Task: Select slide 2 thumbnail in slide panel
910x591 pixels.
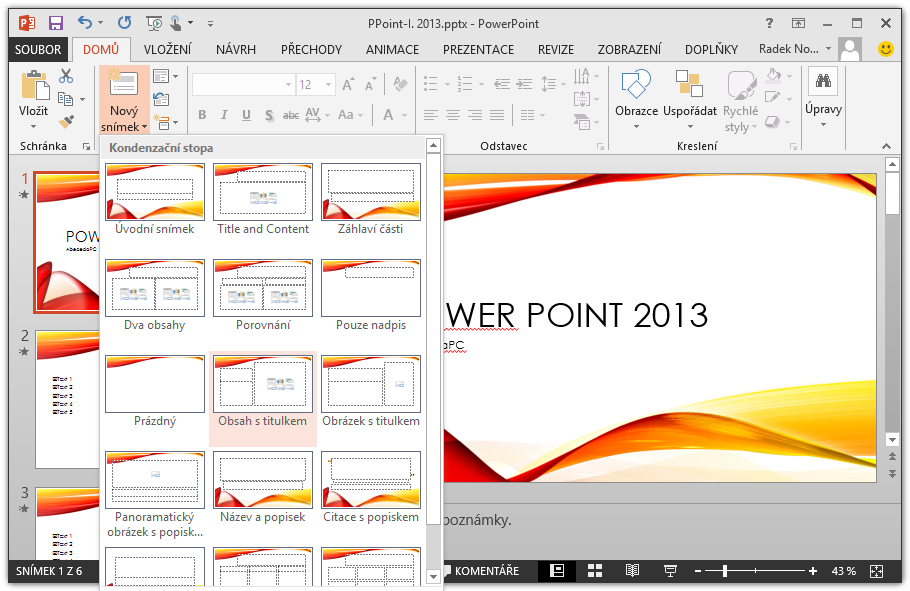Action: click(x=67, y=399)
